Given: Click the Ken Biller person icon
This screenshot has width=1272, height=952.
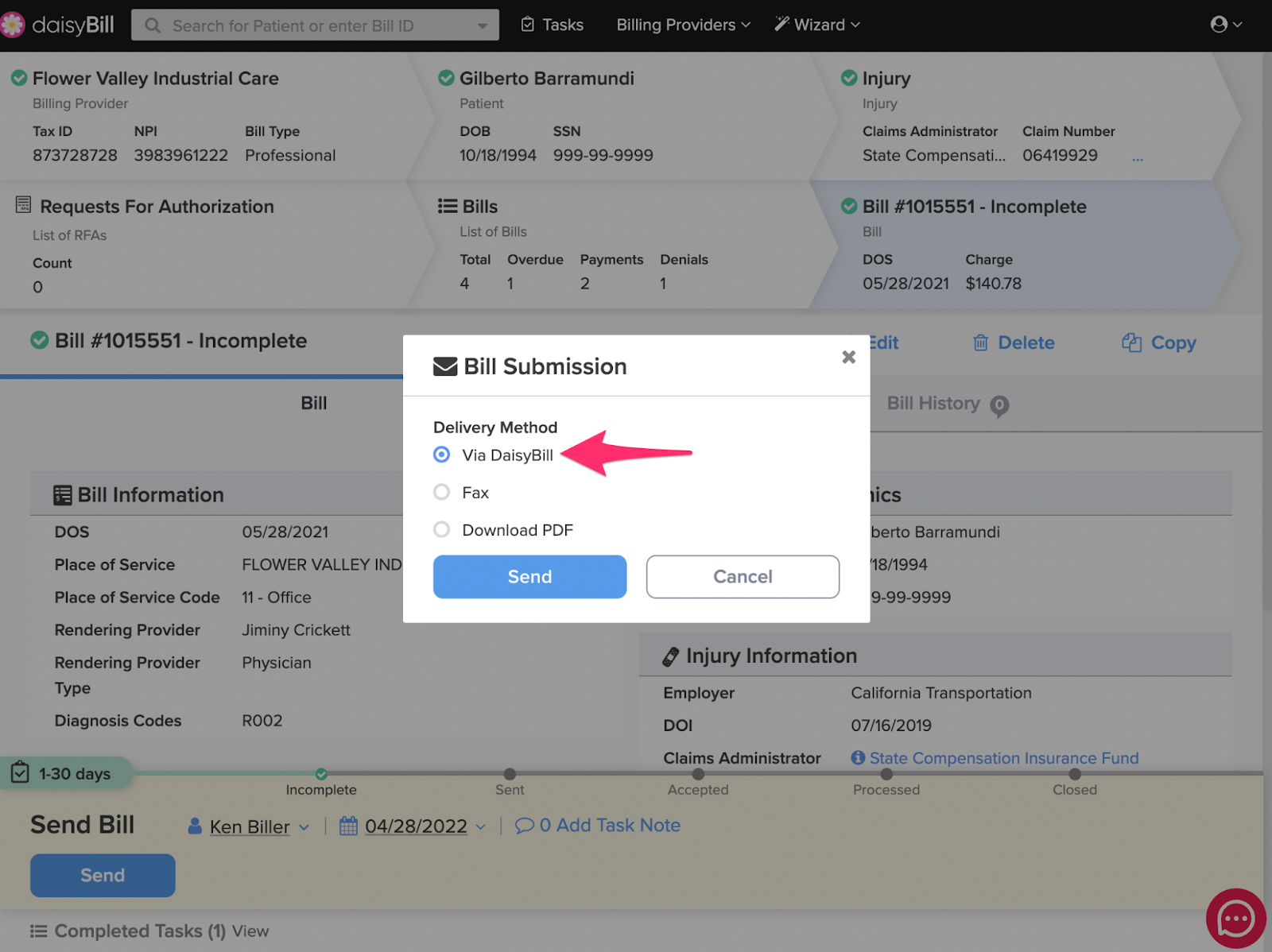Looking at the screenshot, I should coord(195,826).
